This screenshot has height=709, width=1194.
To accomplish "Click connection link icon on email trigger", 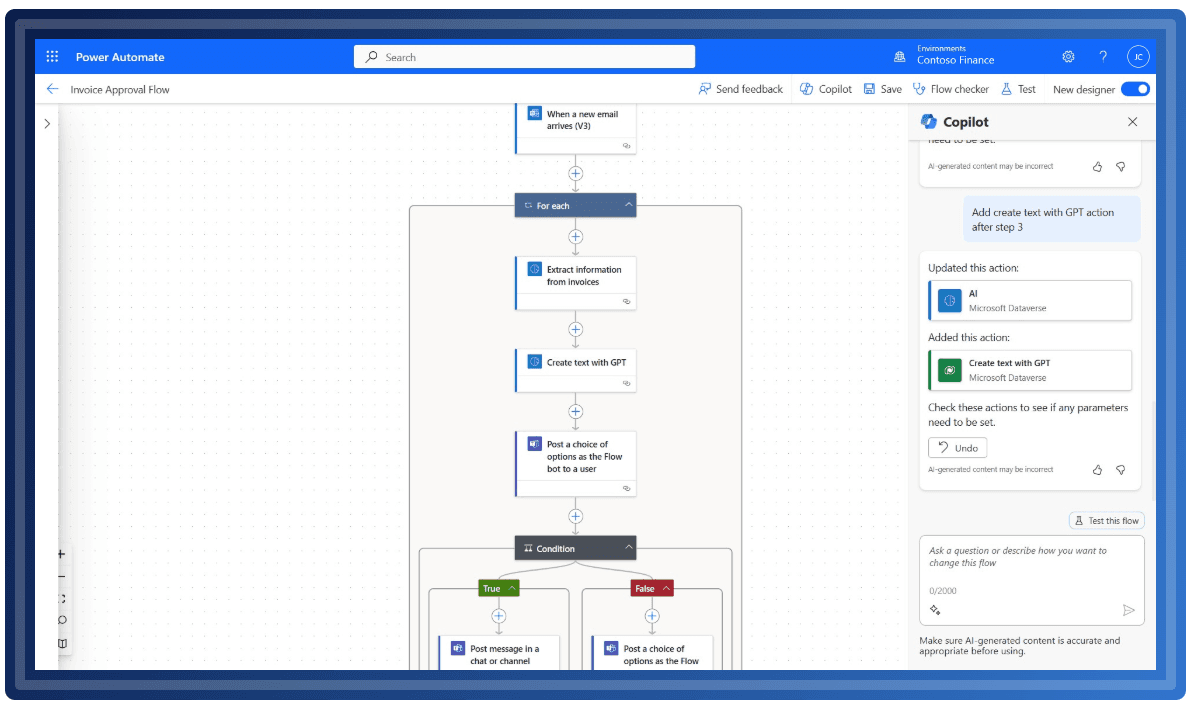I will 627,145.
